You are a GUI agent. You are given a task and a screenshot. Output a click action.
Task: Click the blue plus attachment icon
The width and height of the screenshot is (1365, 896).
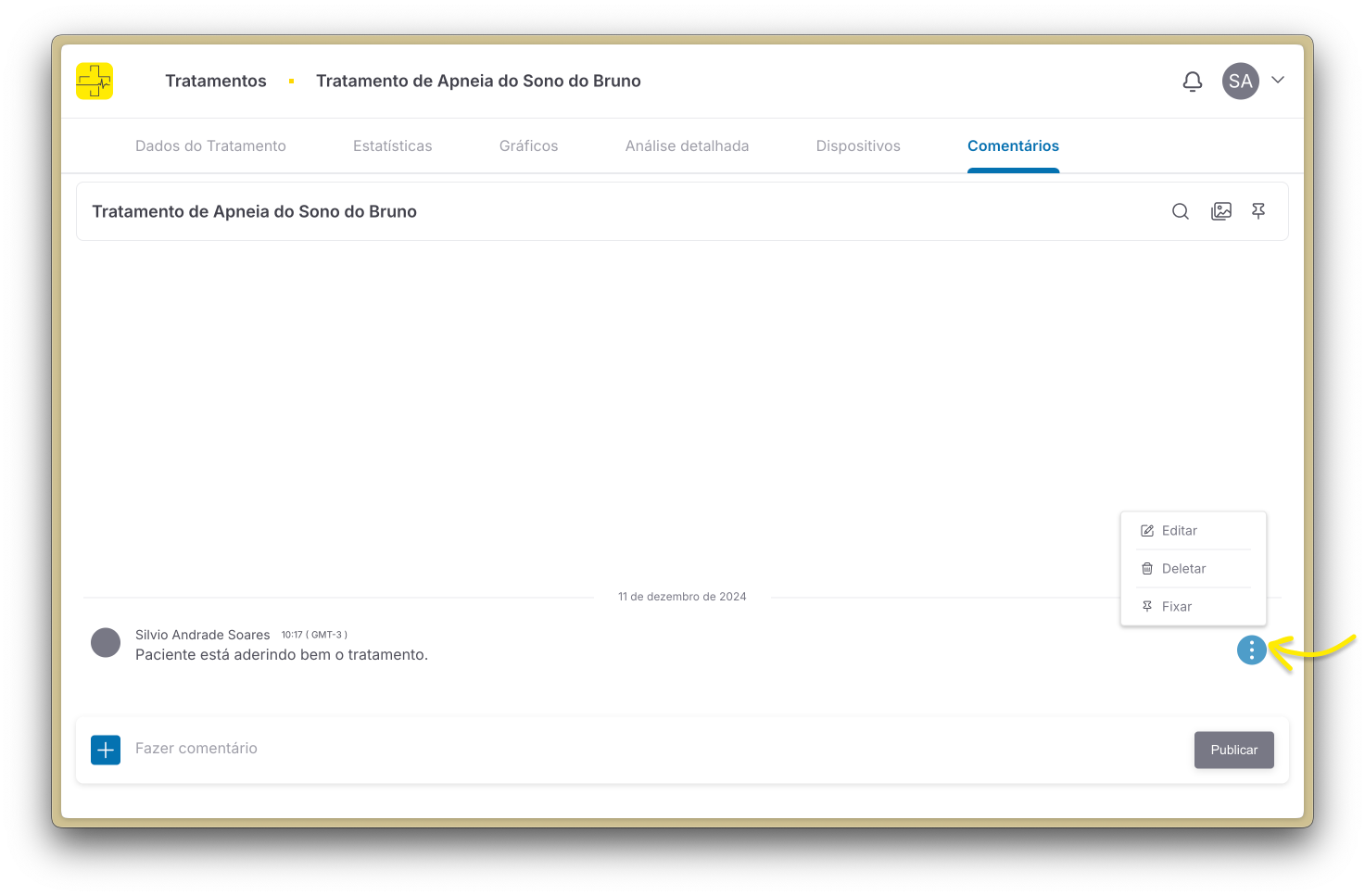coord(106,750)
